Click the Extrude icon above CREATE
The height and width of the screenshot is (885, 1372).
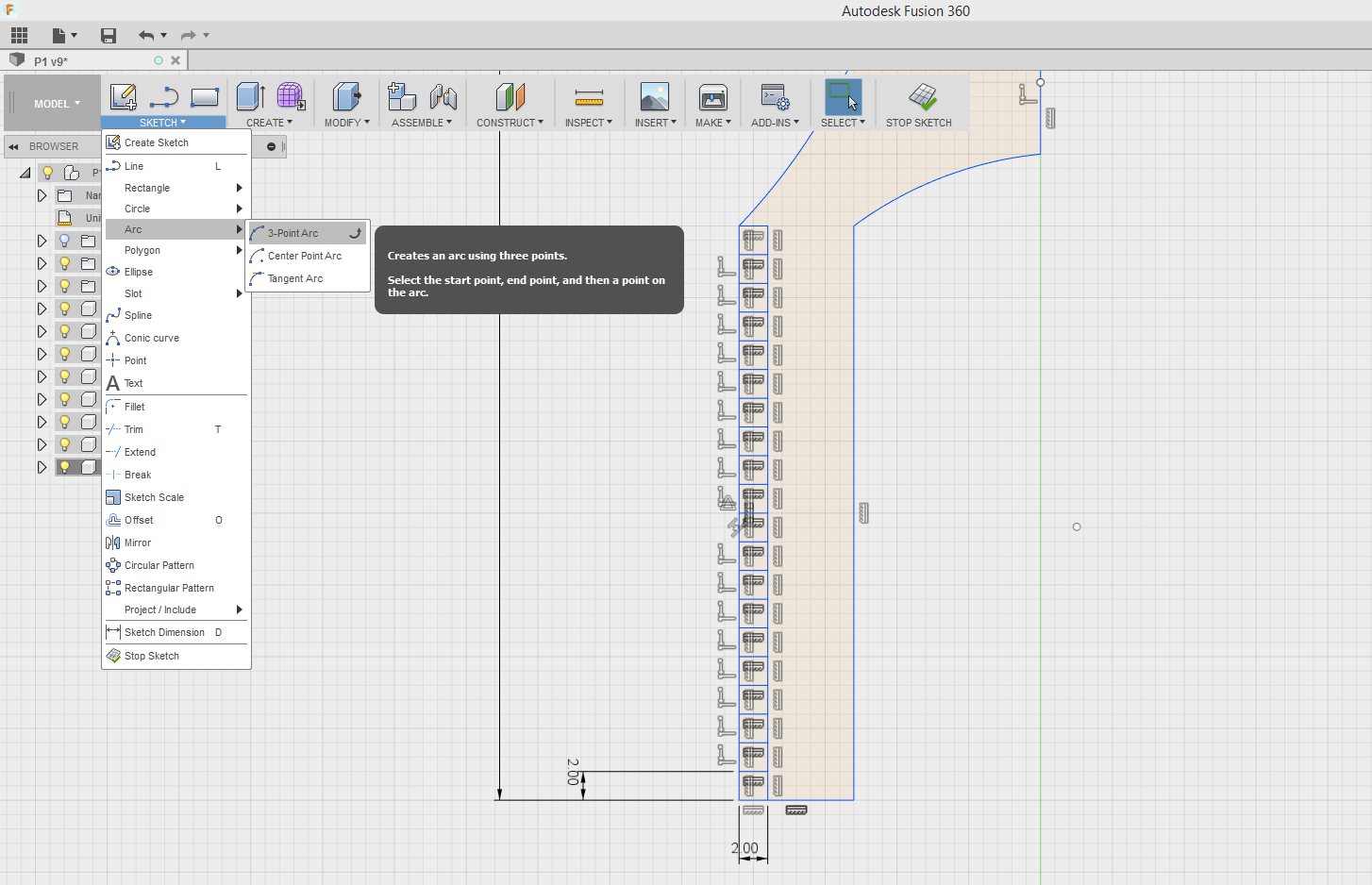point(250,96)
